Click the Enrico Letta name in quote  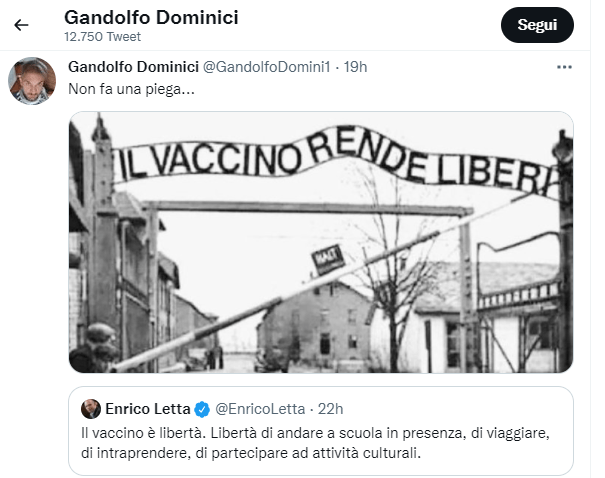pos(148,409)
